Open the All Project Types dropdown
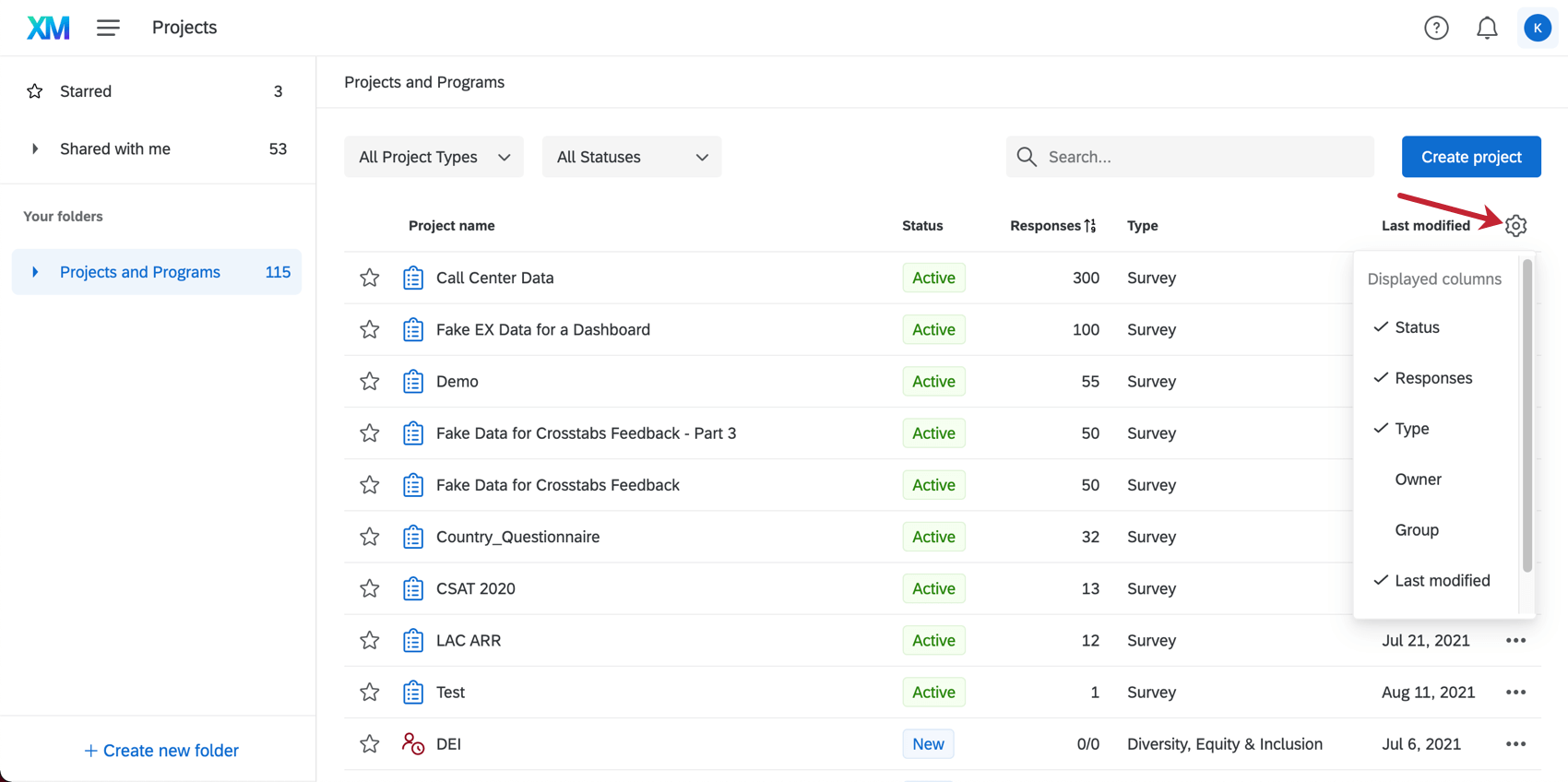The height and width of the screenshot is (782, 1568). pyautogui.click(x=434, y=157)
